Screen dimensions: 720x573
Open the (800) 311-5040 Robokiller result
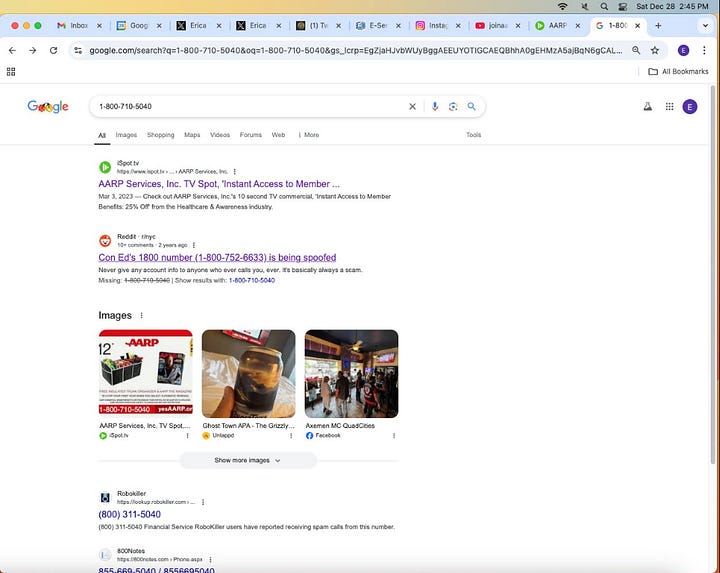coord(129,515)
